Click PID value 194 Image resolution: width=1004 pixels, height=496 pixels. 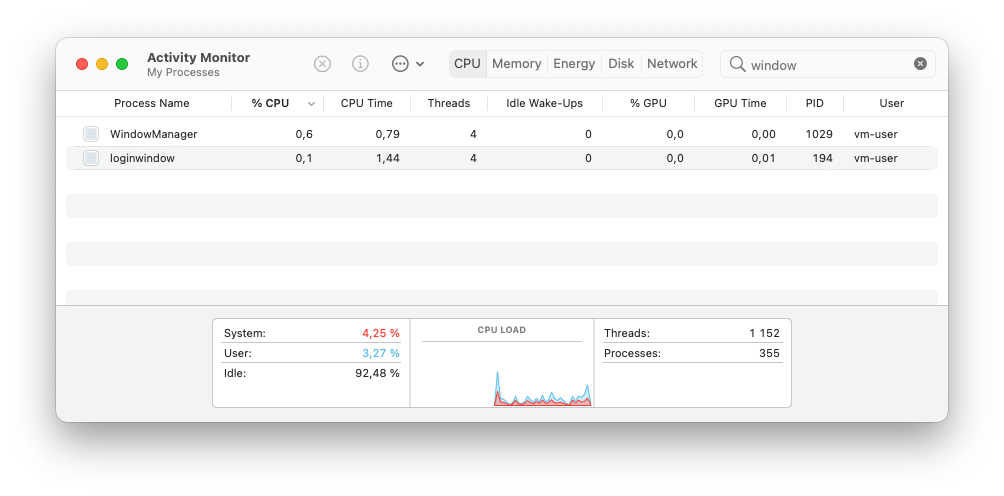click(823, 158)
